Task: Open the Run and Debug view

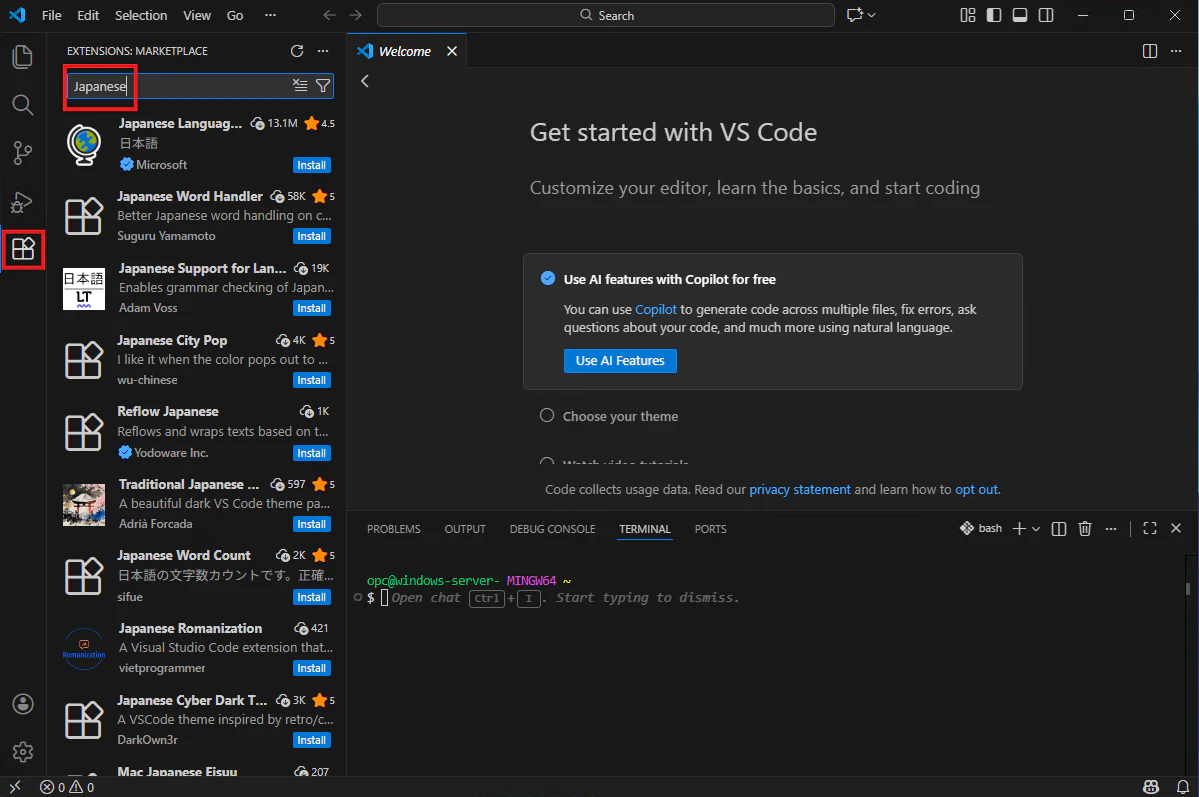Action: (23, 202)
